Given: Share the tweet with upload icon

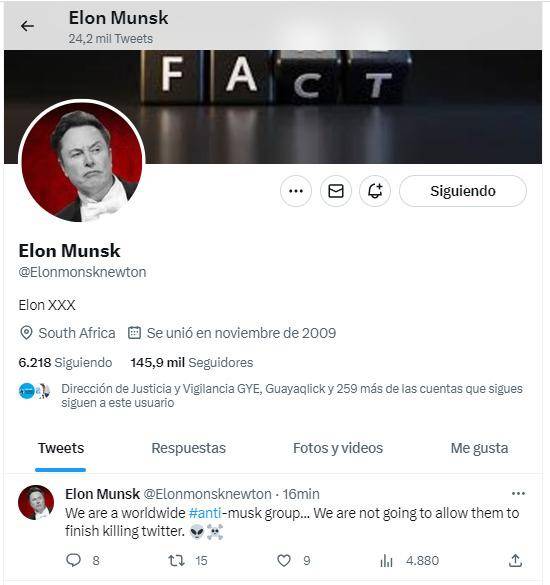Looking at the screenshot, I should tap(515, 560).
